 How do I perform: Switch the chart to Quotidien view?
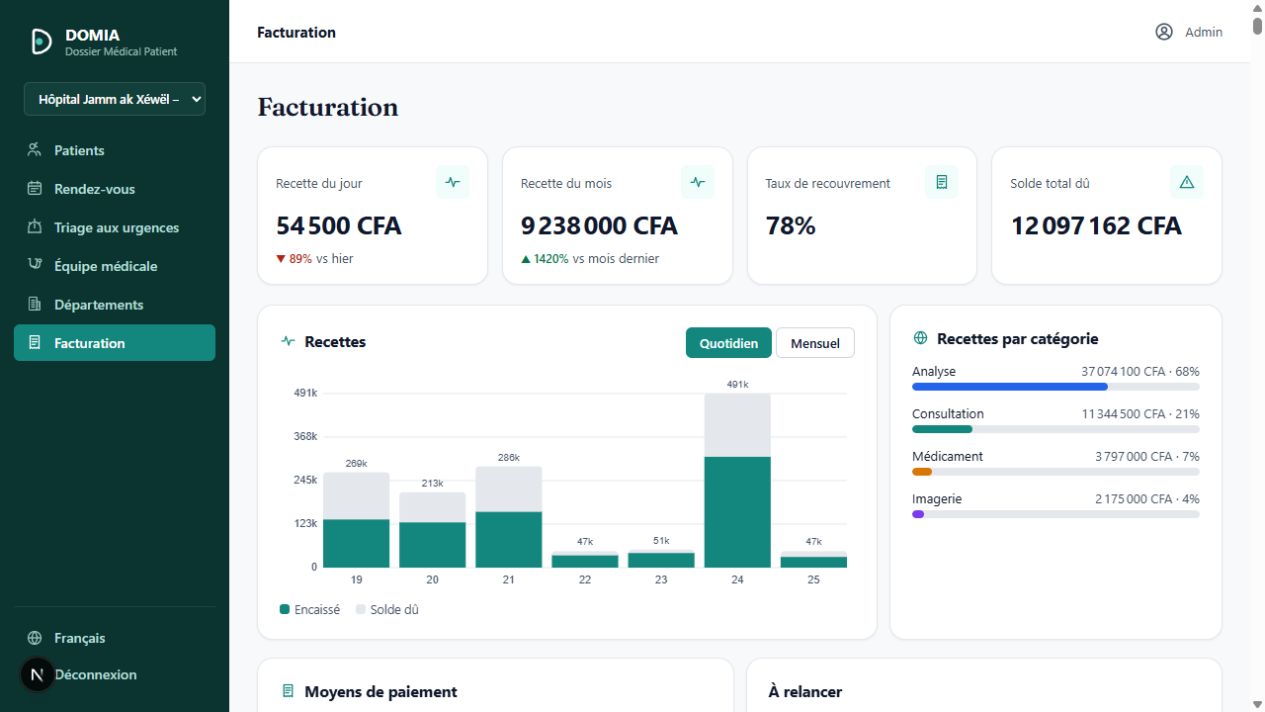pos(729,343)
